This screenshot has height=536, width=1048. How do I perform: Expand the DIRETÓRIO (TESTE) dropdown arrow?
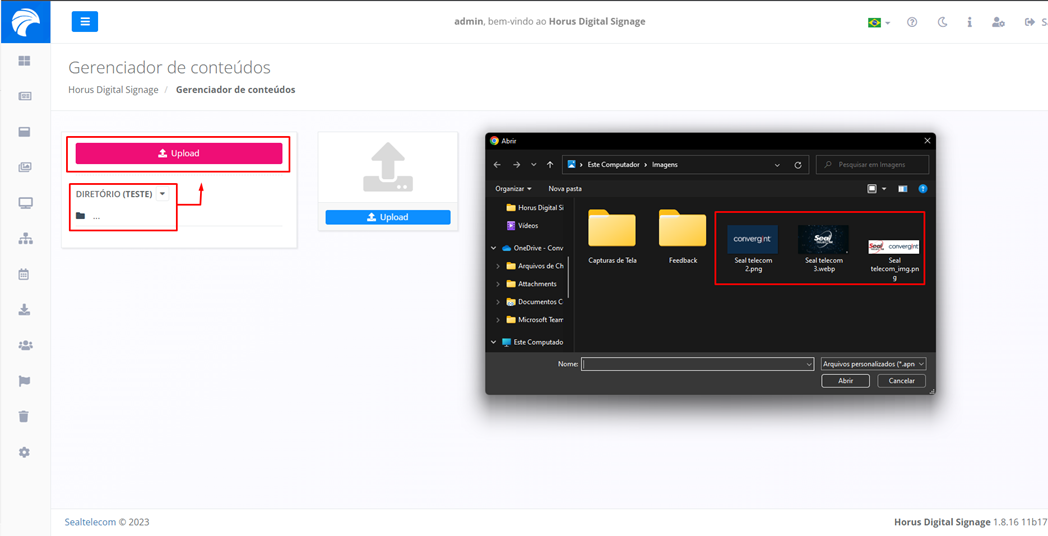tap(162, 194)
